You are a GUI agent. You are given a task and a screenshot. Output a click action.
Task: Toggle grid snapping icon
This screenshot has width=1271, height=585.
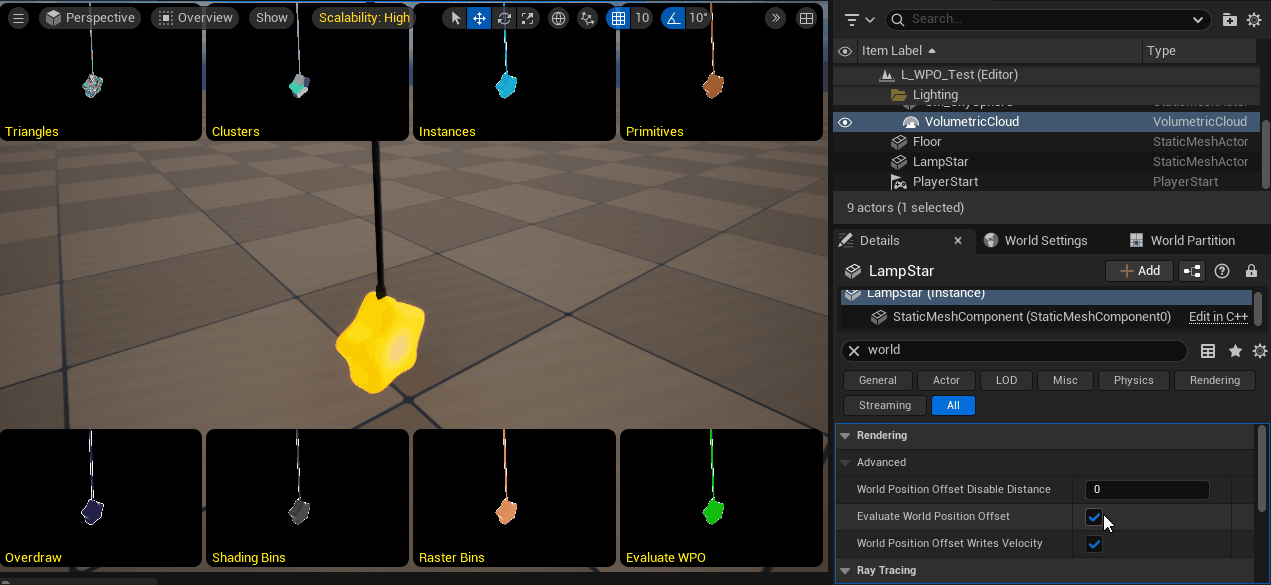pyautogui.click(x=619, y=18)
